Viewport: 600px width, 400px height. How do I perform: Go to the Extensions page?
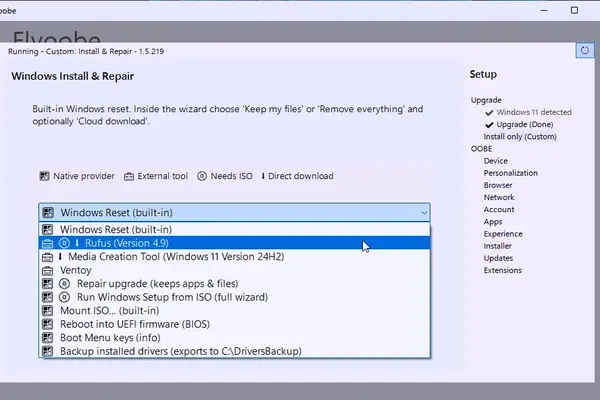502,270
